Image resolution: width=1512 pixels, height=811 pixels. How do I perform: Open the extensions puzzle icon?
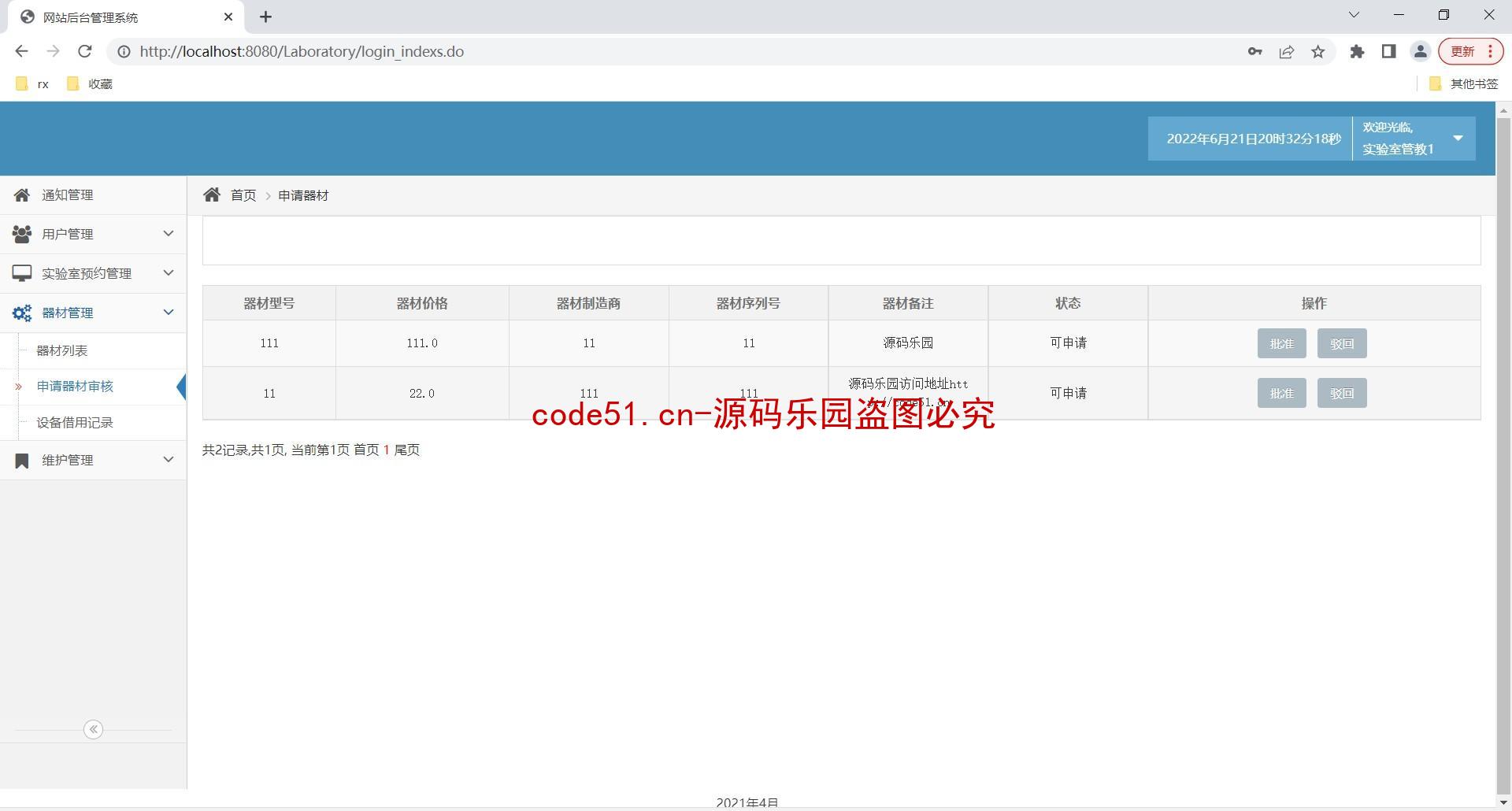click(x=1357, y=51)
